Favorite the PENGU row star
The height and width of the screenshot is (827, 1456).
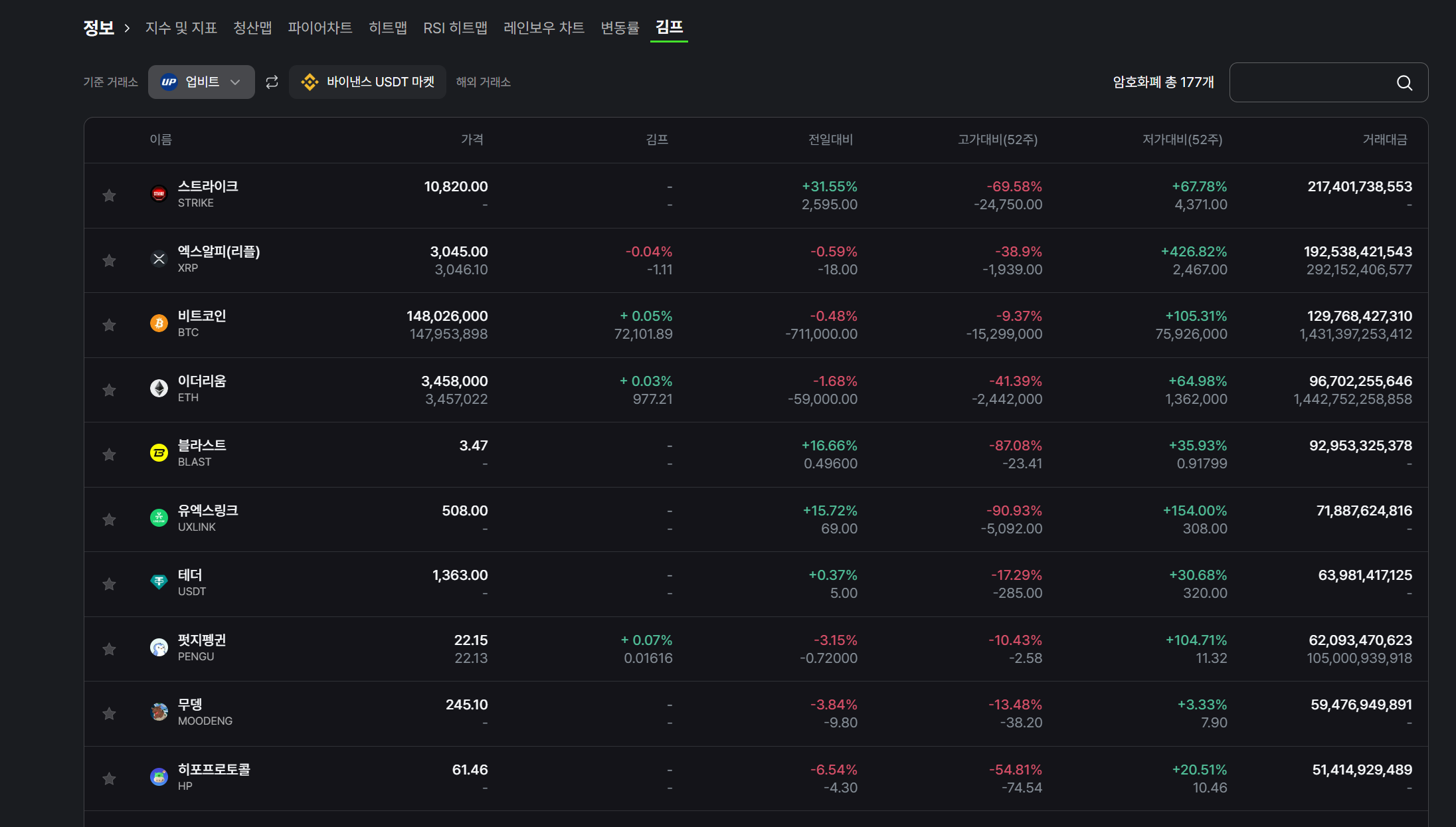[x=109, y=649]
